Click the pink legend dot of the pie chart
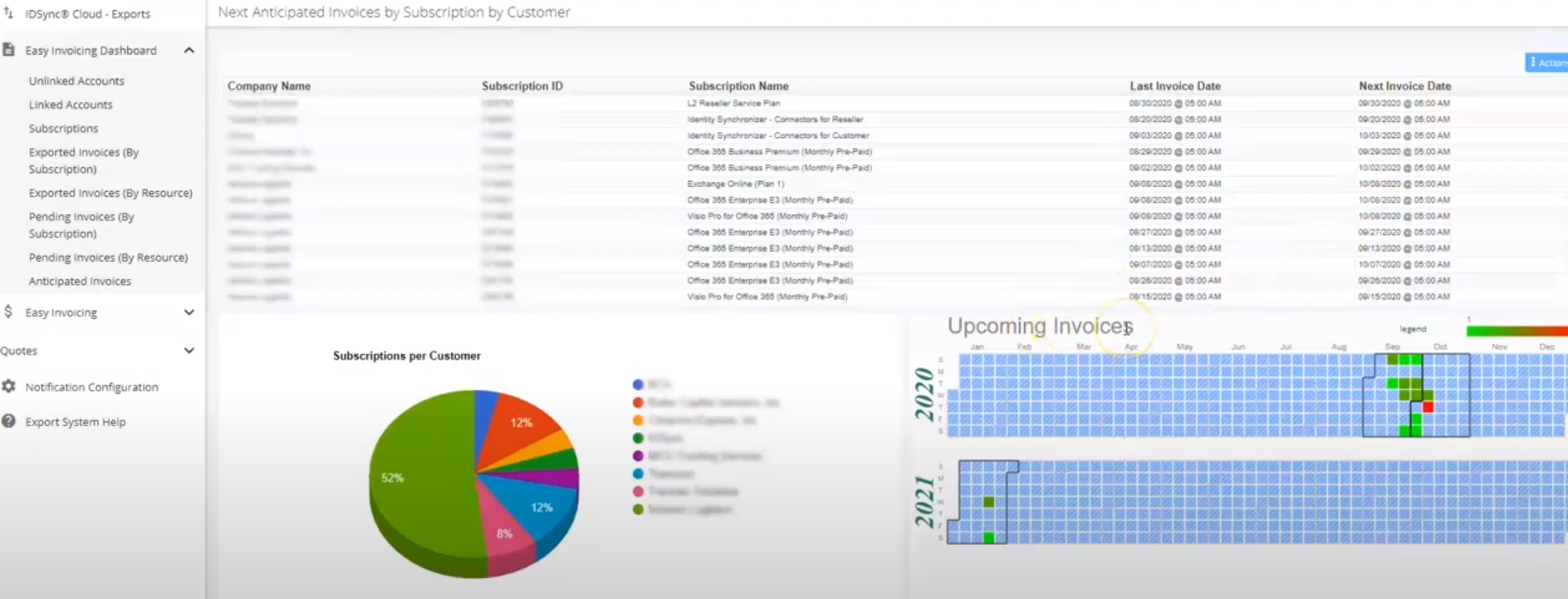Image resolution: width=1568 pixels, height=599 pixels. tap(638, 491)
